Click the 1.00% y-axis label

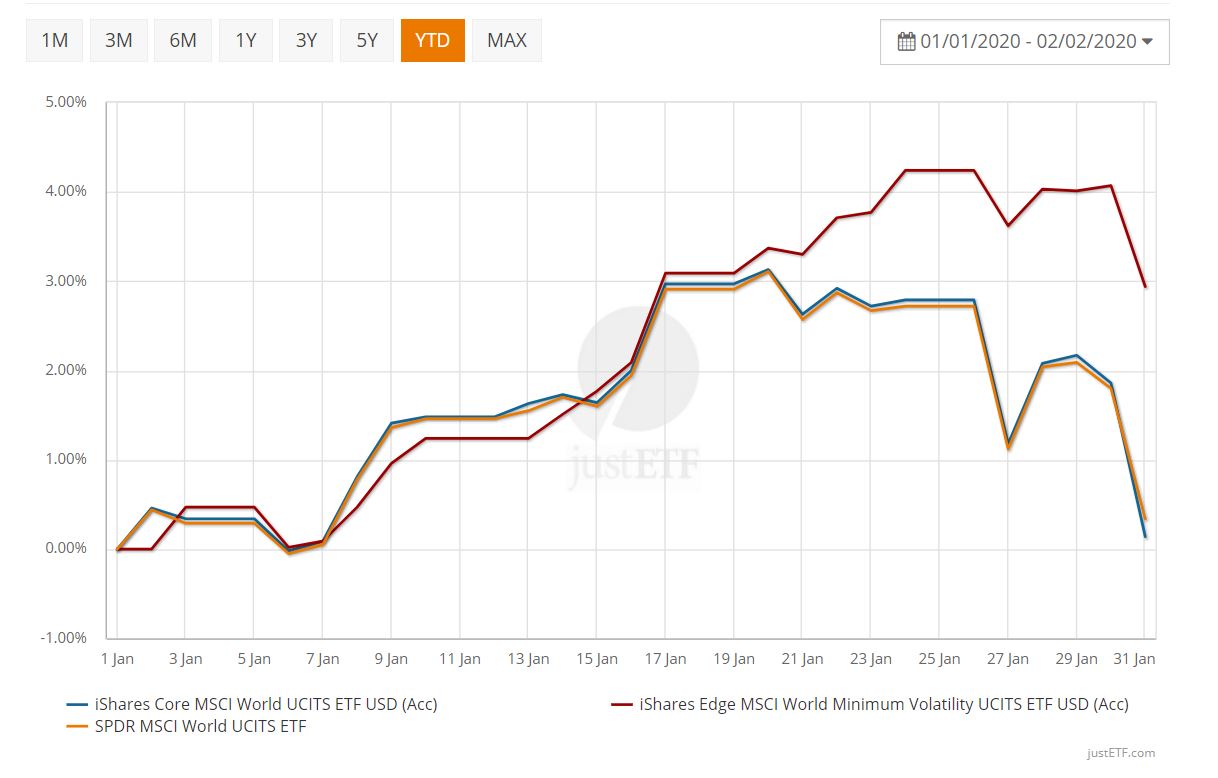tap(66, 459)
